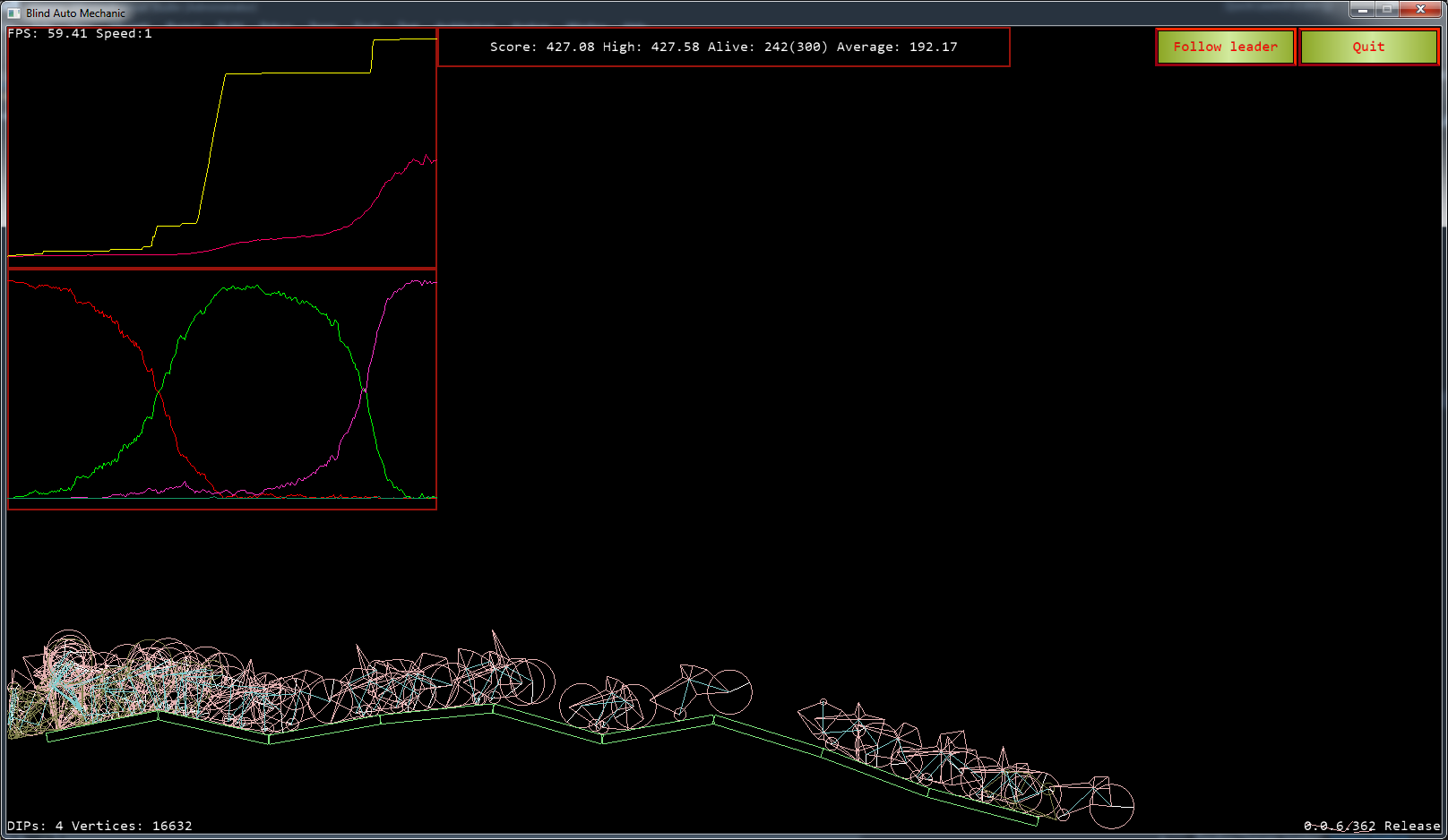
Task: Click the DIPs: 4 statistic
Action: (x=35, y=826)
